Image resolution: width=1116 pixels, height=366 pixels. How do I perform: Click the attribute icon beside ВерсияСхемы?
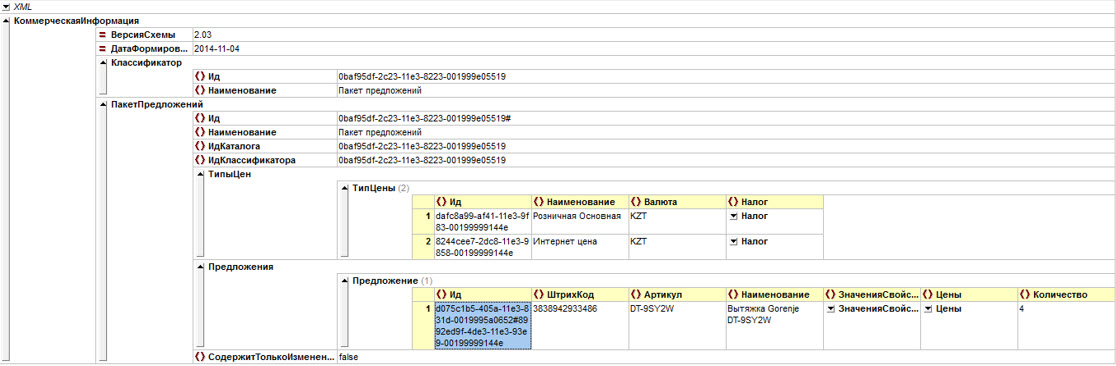tap(102, 35)
